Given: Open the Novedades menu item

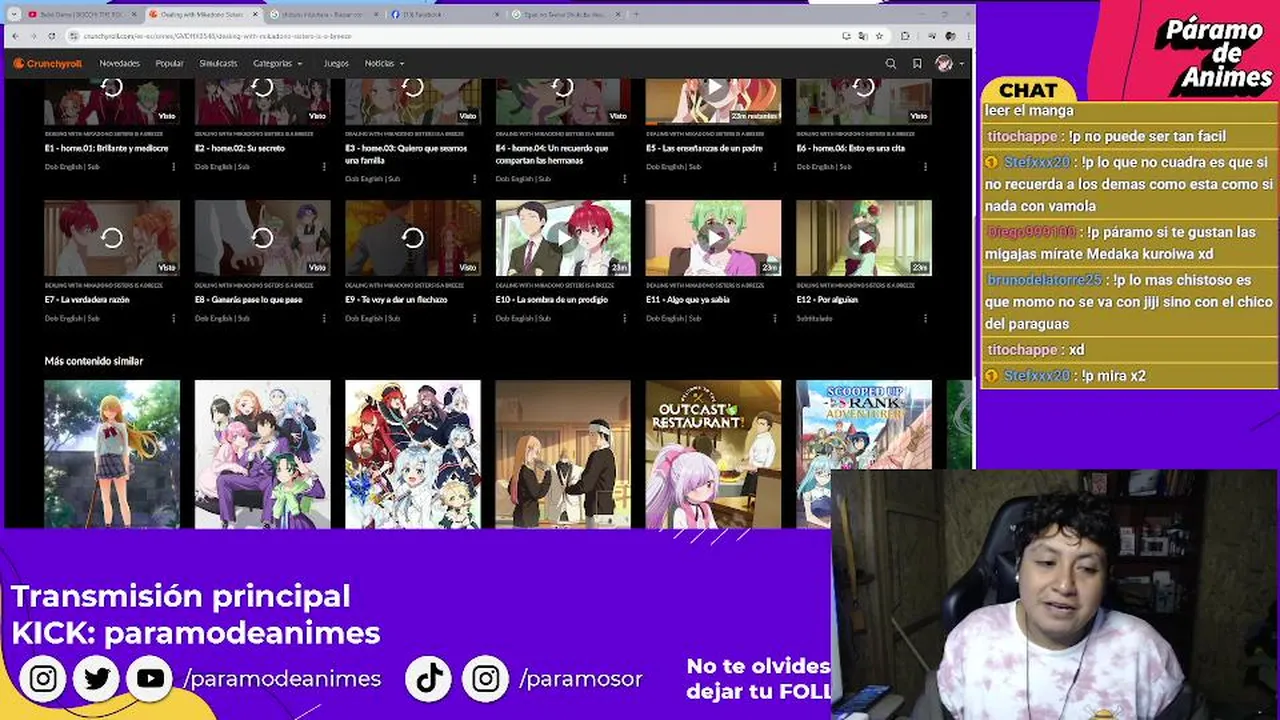Looking at the screenshot, I should pyautogui.click(x=119, y=63).
